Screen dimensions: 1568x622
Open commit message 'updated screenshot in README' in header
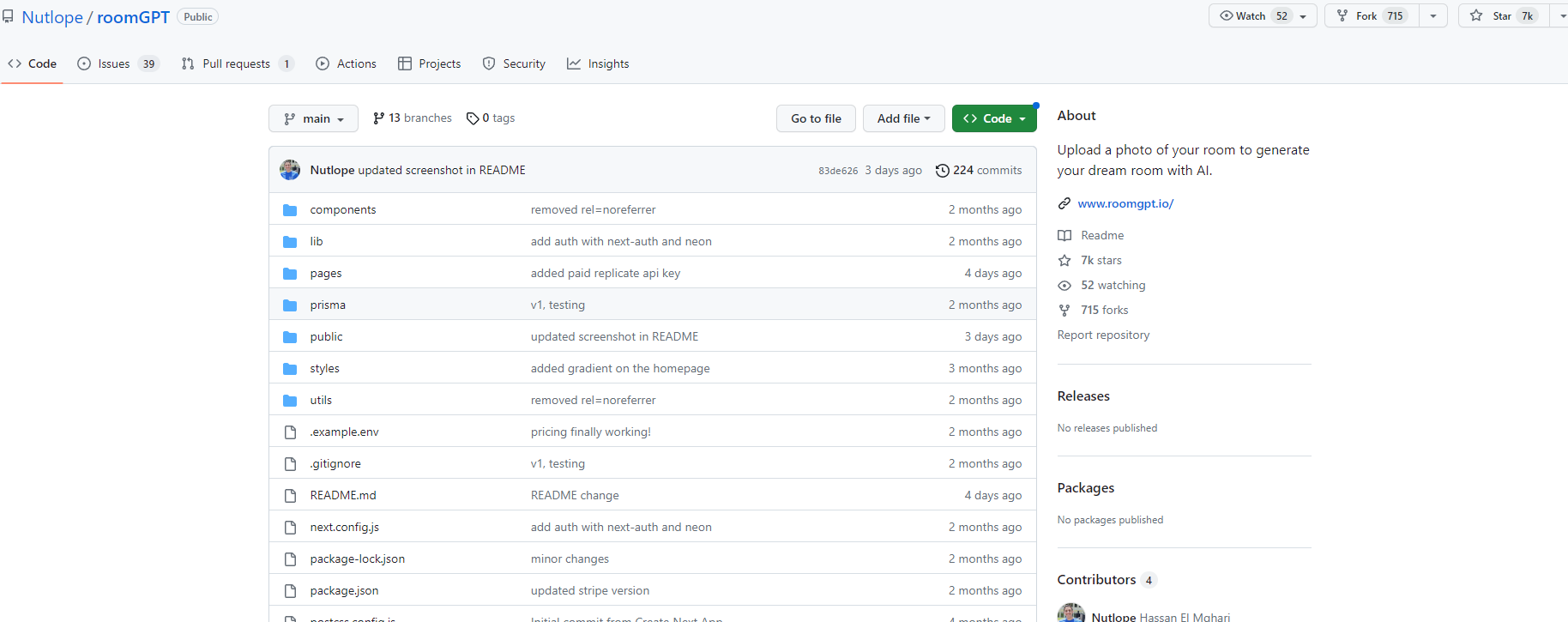click(x=442, y=171)
